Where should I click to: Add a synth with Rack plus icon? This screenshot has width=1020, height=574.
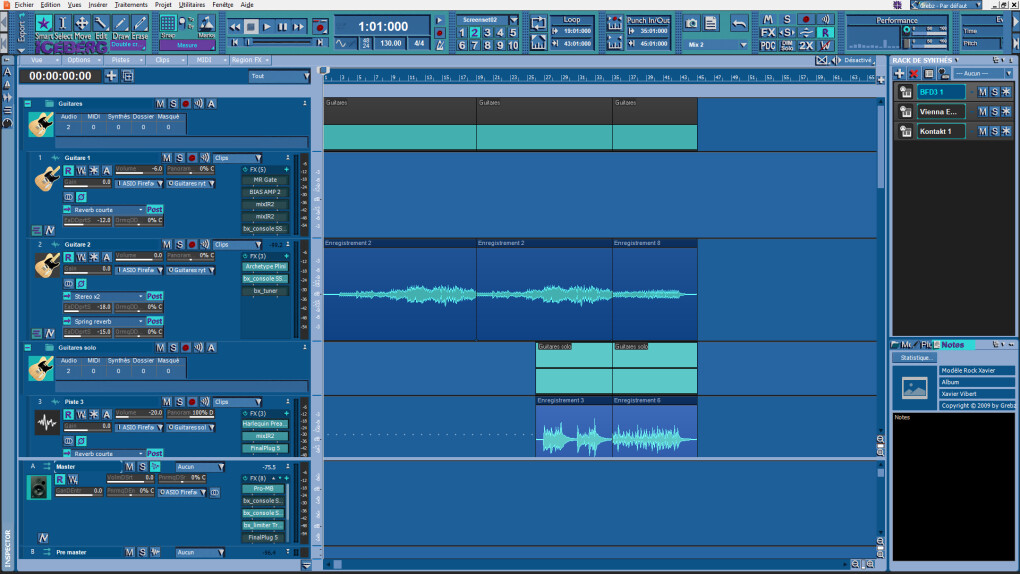[x=900, y=74]
